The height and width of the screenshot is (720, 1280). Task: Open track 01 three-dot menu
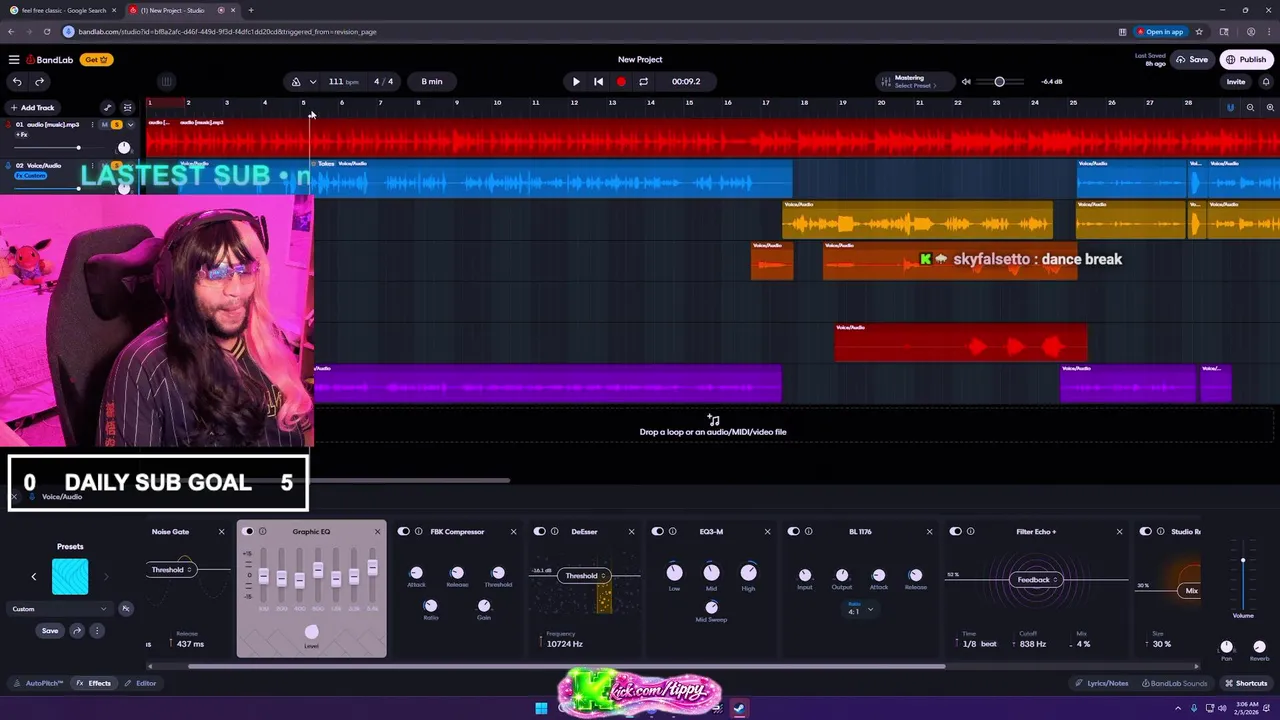click(x=92, y=124)
